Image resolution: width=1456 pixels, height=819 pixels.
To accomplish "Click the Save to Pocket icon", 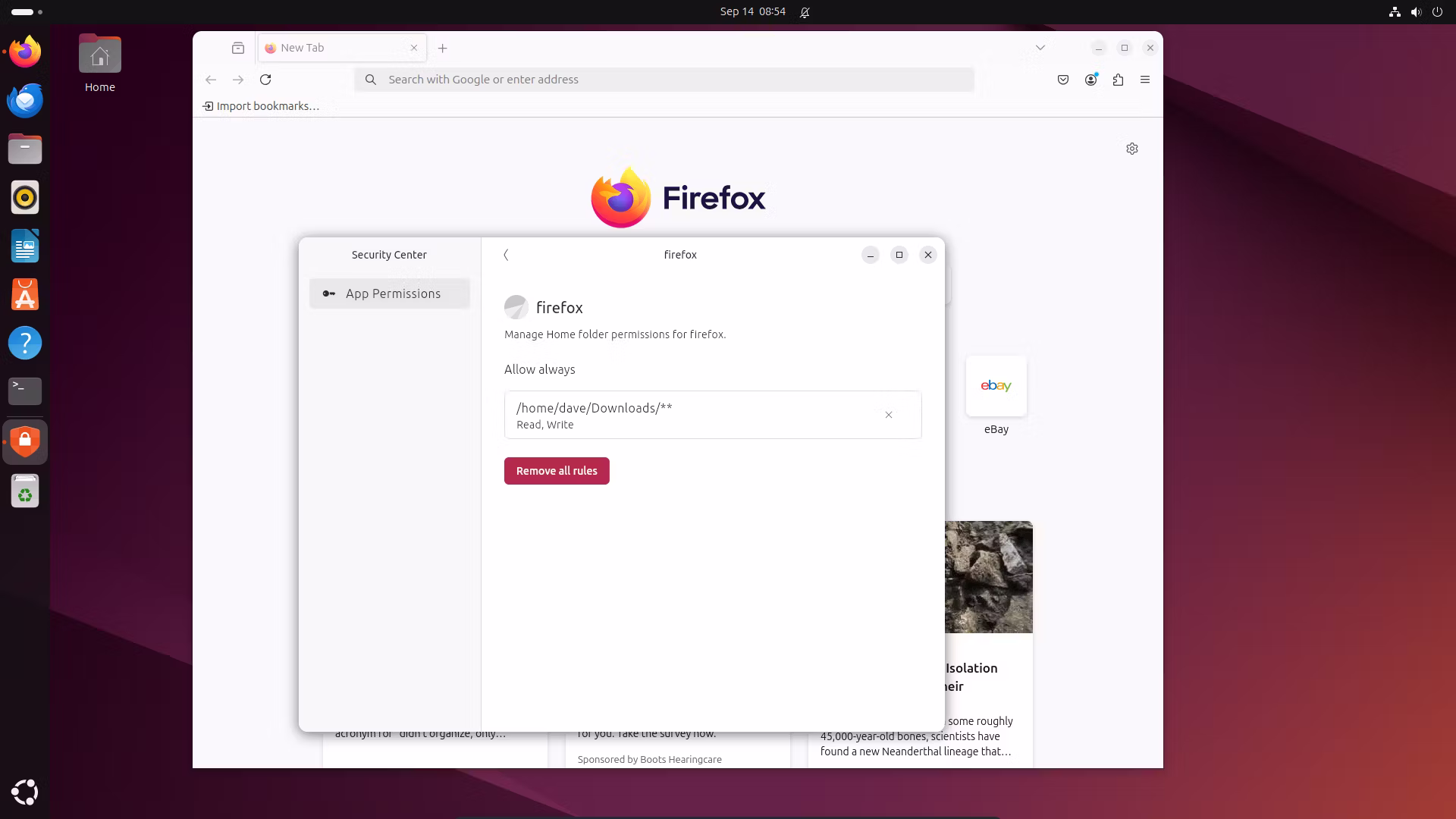I will pos(1063,80).
